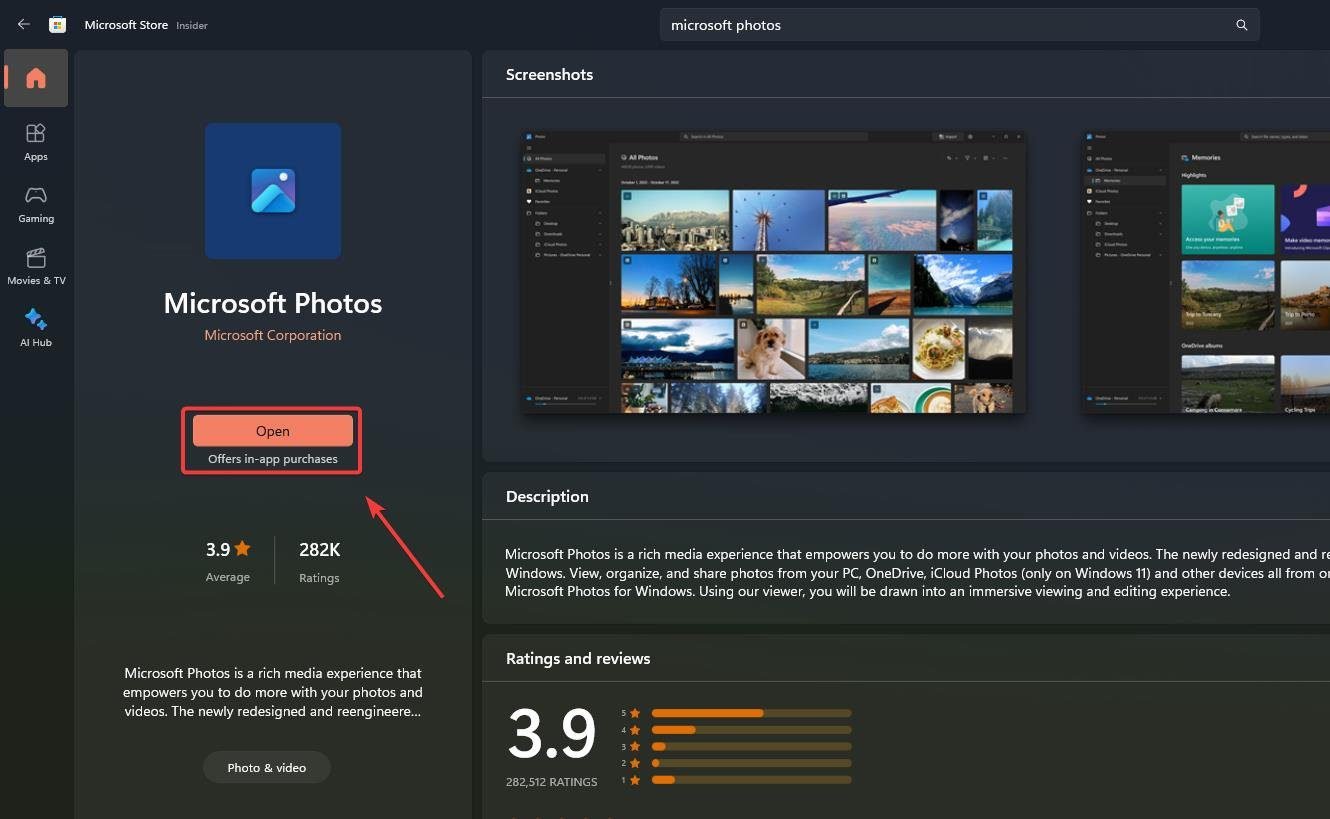
Task: Click the Microsoft Photos title text
Action: click(x=273, y=303)
